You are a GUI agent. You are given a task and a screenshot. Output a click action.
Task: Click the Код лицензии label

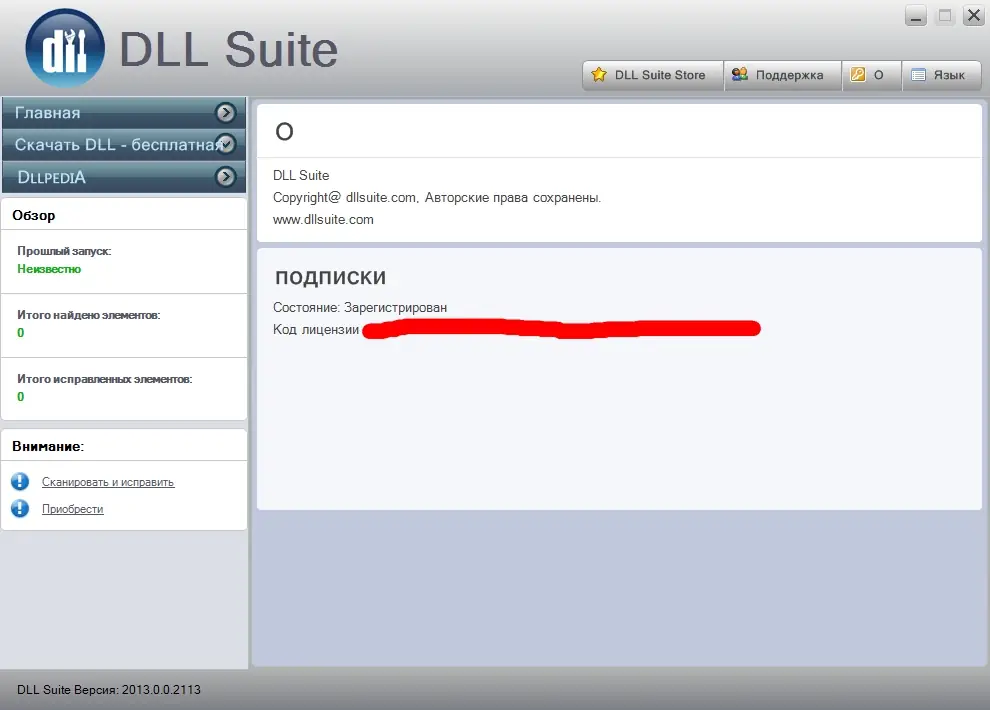click(316, 329)
